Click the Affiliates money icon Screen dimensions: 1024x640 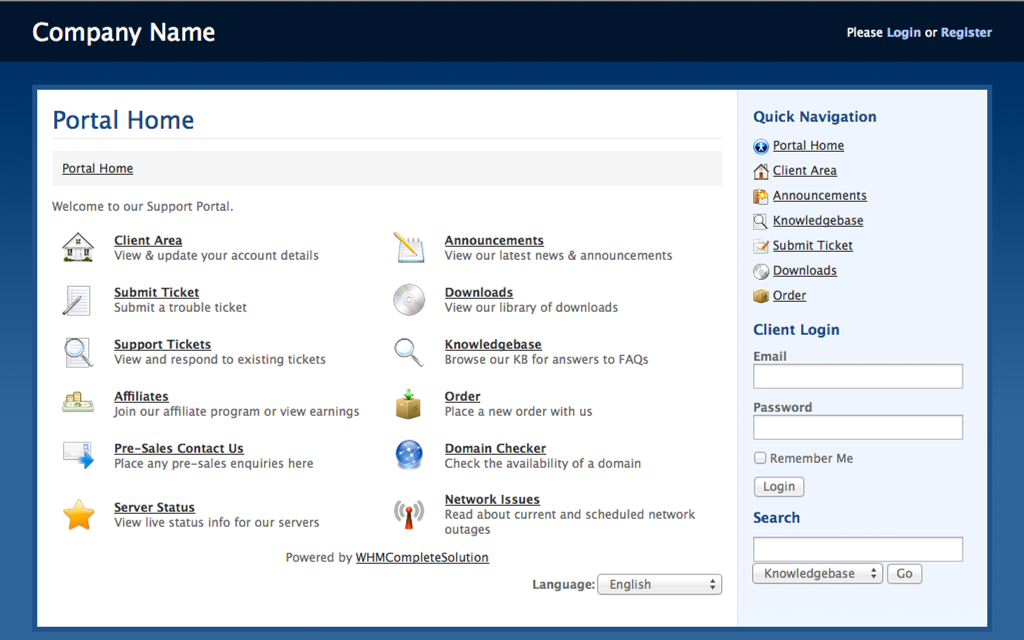pos(78,403)
